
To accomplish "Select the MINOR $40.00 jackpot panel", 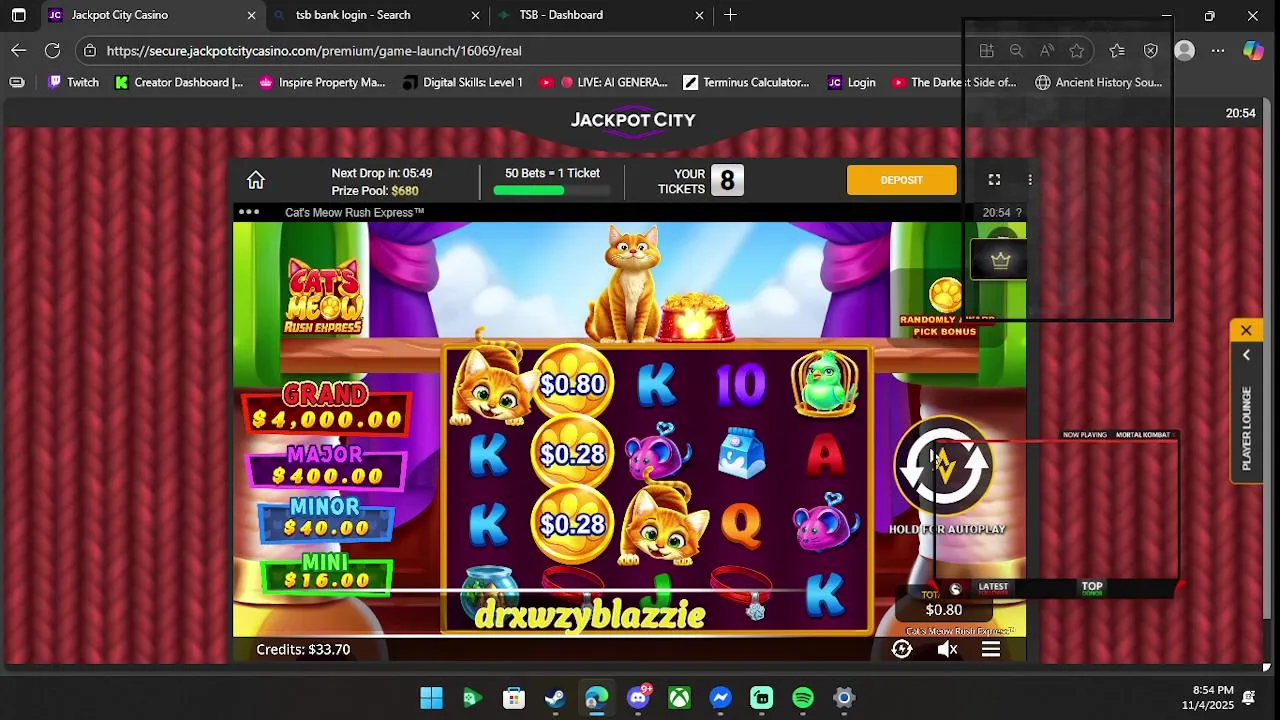I will click(x=325, y=519).
